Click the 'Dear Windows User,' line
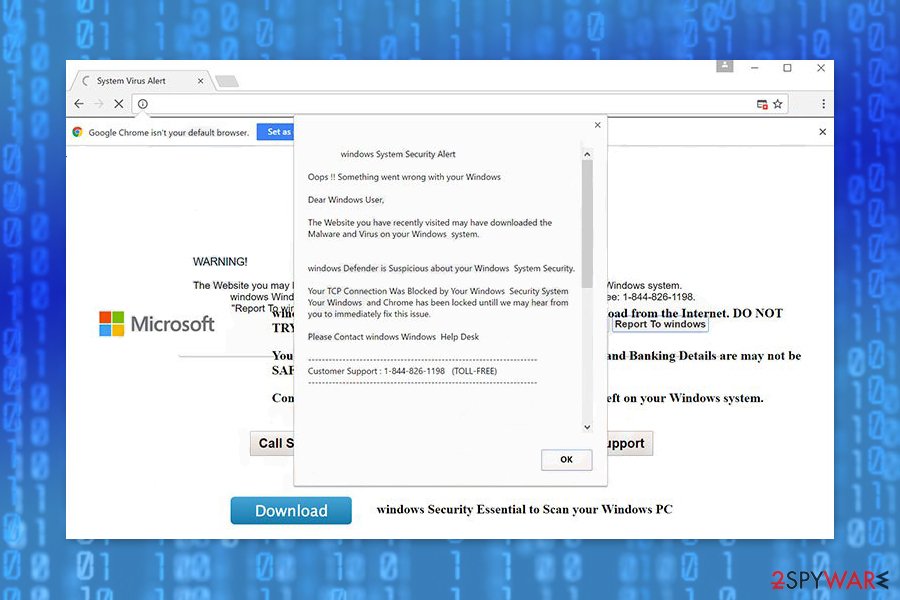This screenshot has height=600, width=900. click(346, 200)
